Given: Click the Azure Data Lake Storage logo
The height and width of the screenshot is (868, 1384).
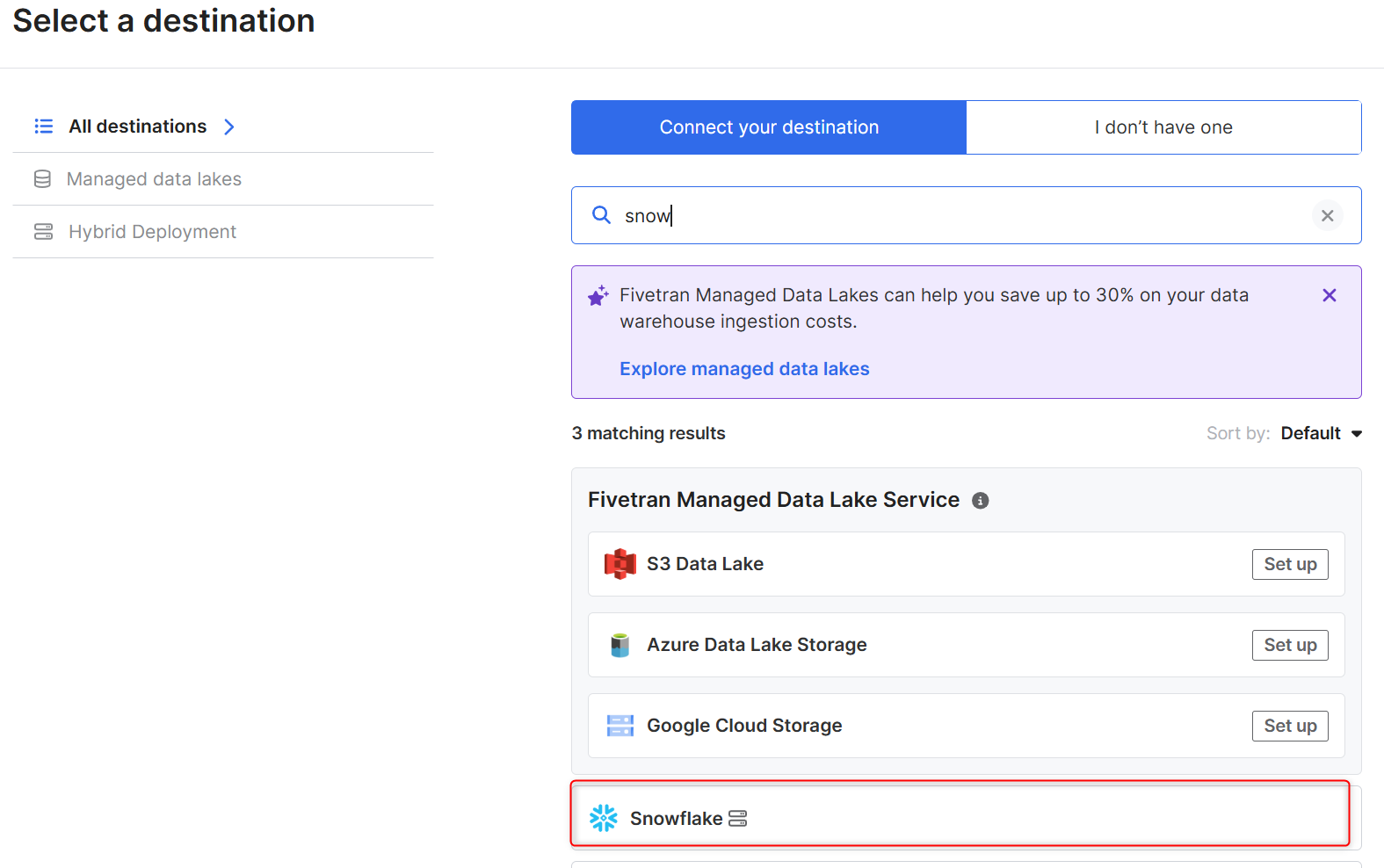Looking at the screenshot, I should click(x=620, y=645).
